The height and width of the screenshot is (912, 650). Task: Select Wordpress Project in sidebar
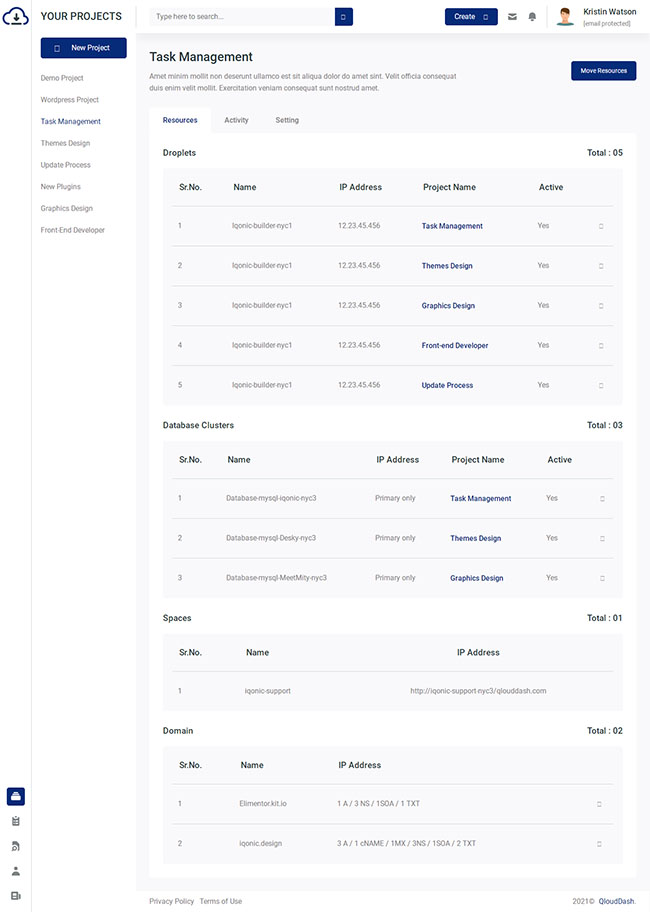pos(69,100)
